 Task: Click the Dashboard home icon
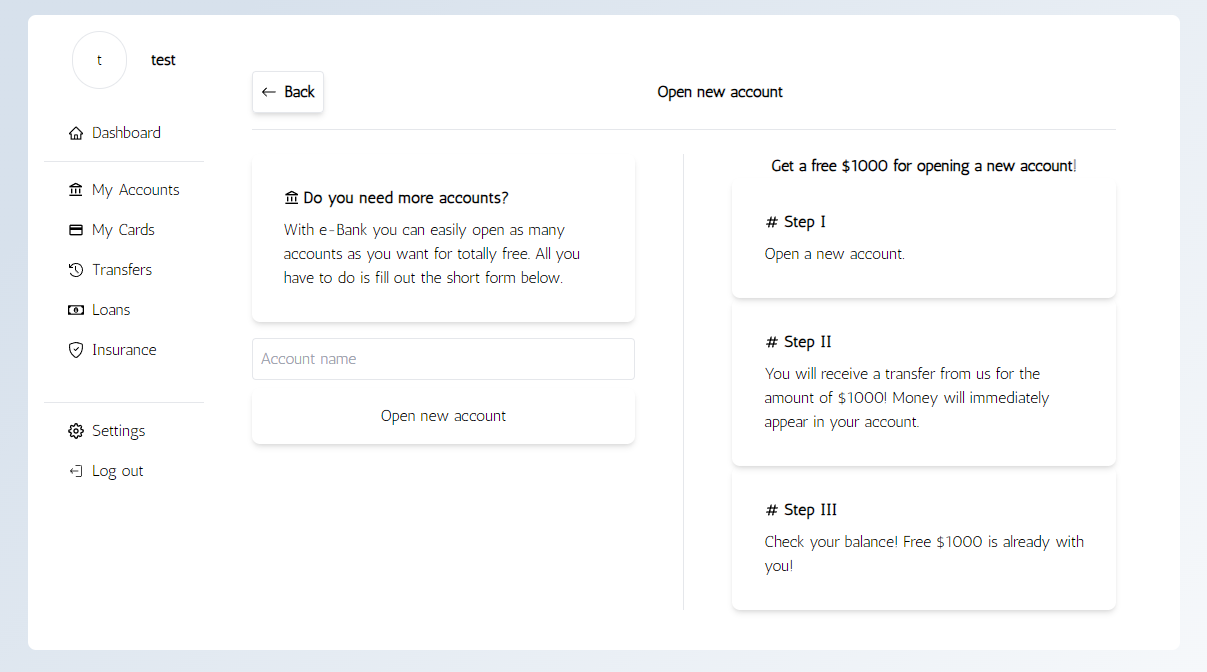click(x=75, y=132)
